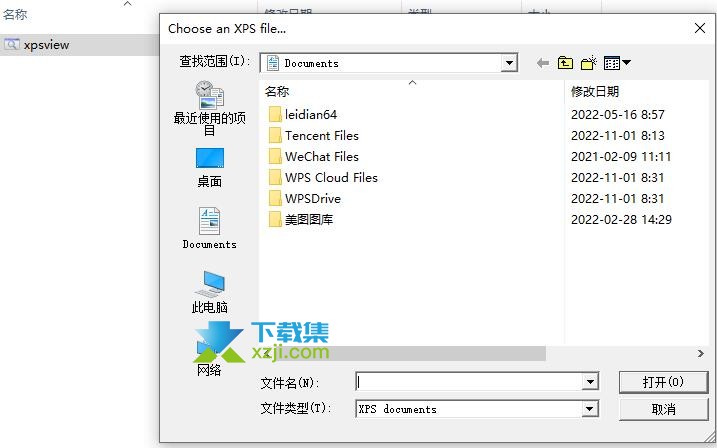Create a new folder icon

click(589, 63)
